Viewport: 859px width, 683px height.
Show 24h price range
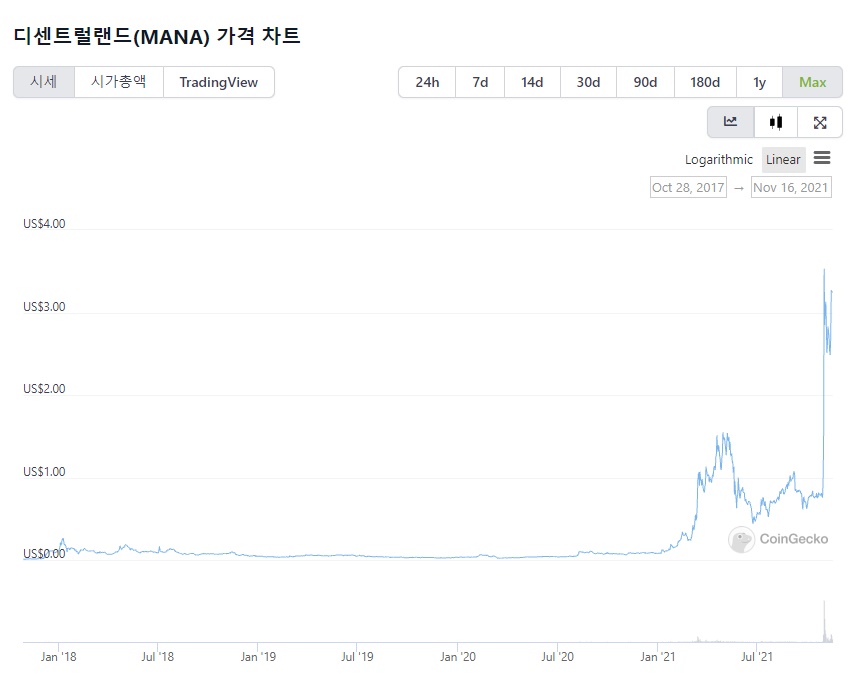click(427, 82)
